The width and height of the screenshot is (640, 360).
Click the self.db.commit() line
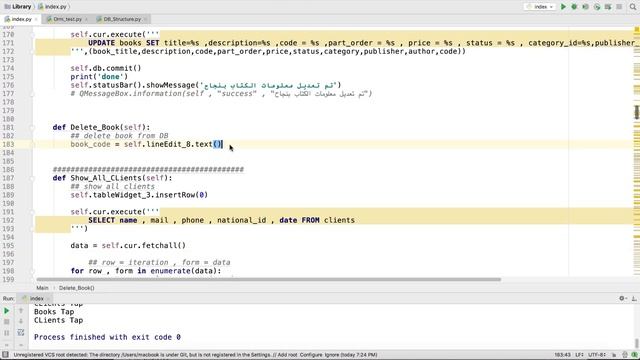[x=106, y=68]
